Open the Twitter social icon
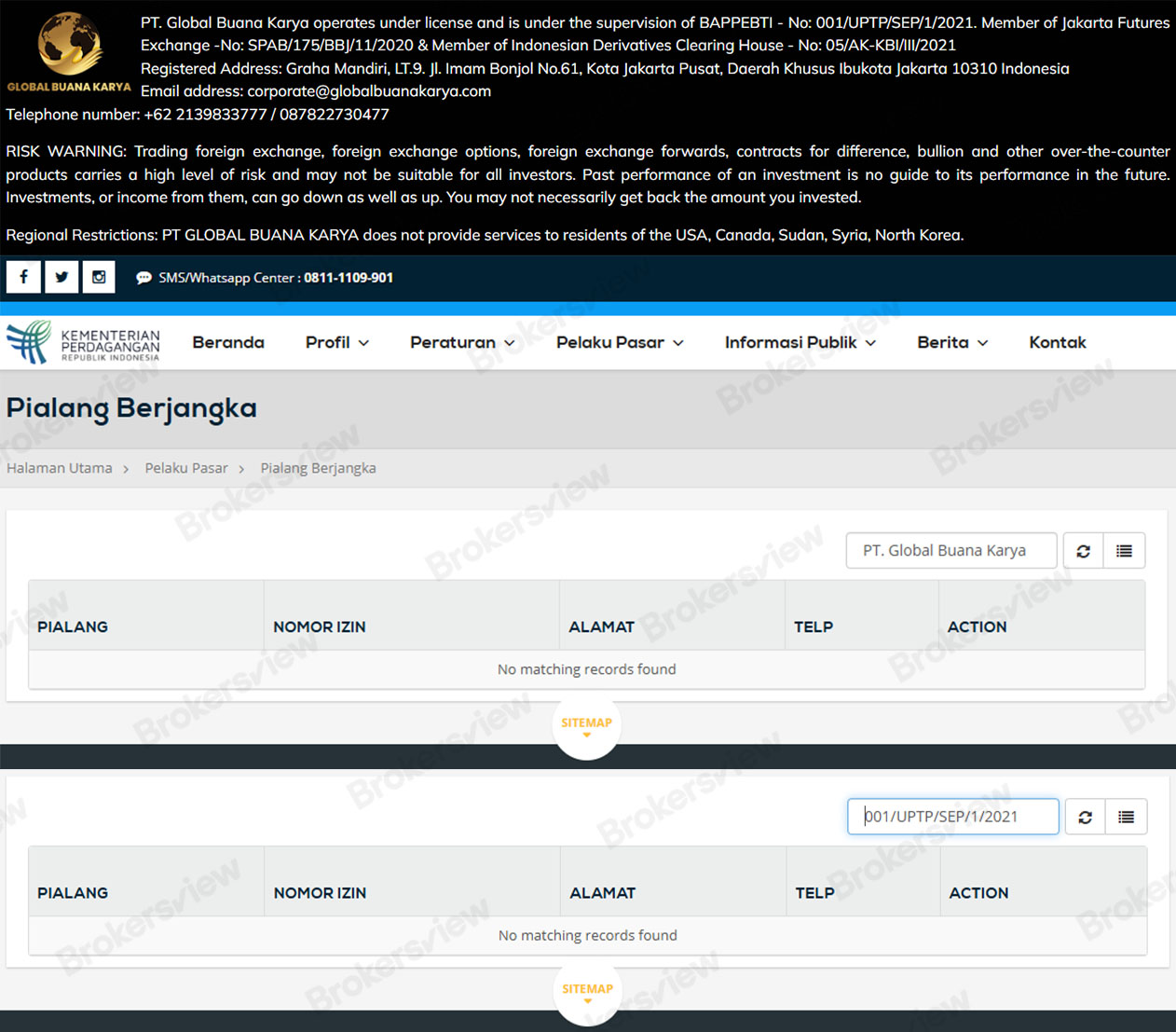 tap(62, 277)
